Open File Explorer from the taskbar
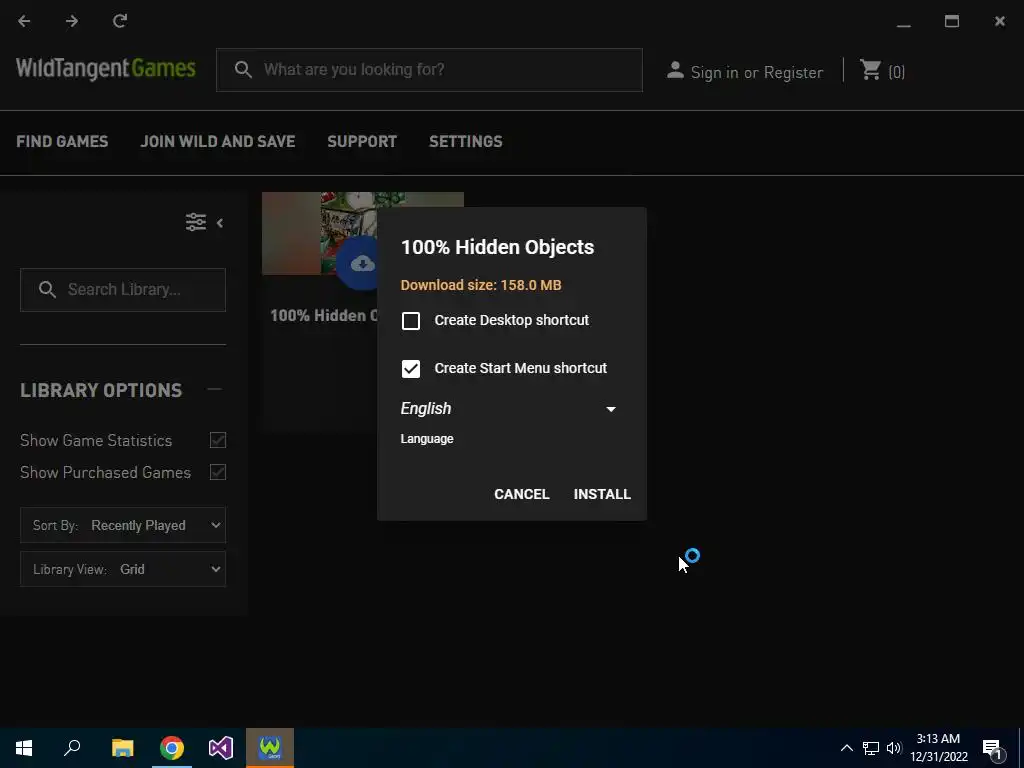This screenshot has width=1024, height=768. tap(122, 748)
